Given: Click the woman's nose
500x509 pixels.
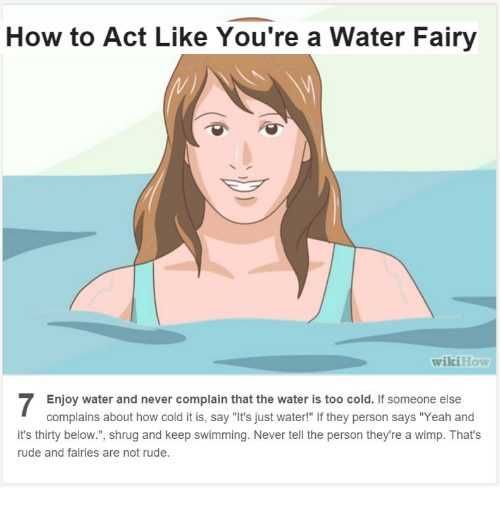Looking at the screenshot, I should [x=243, y=155].
